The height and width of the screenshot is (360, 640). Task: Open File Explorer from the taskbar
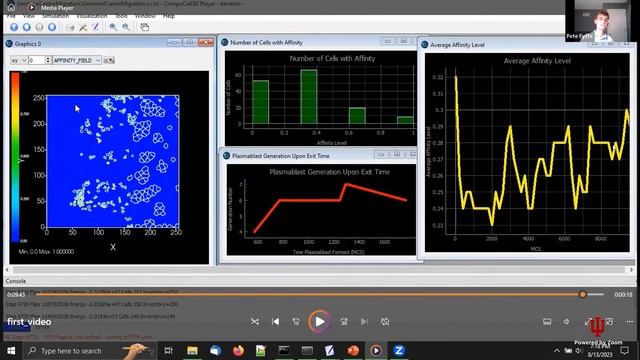(x=192, y=351)
